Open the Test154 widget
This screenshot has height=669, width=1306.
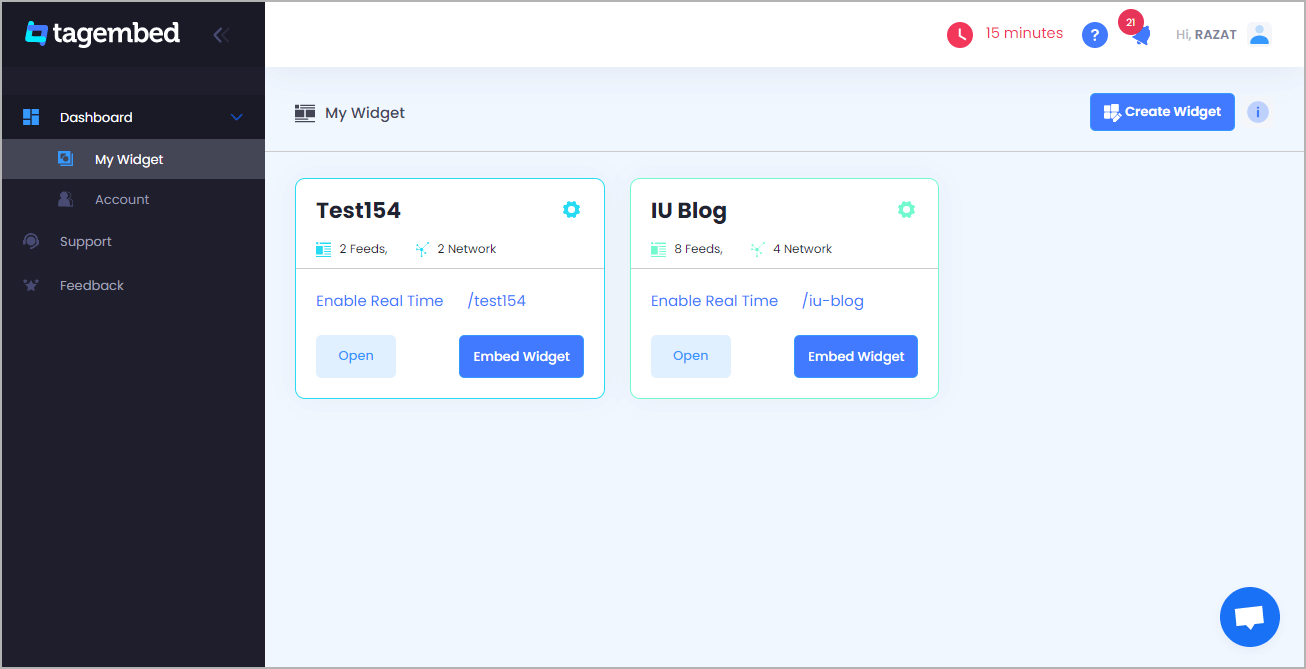tap(356, 356)
